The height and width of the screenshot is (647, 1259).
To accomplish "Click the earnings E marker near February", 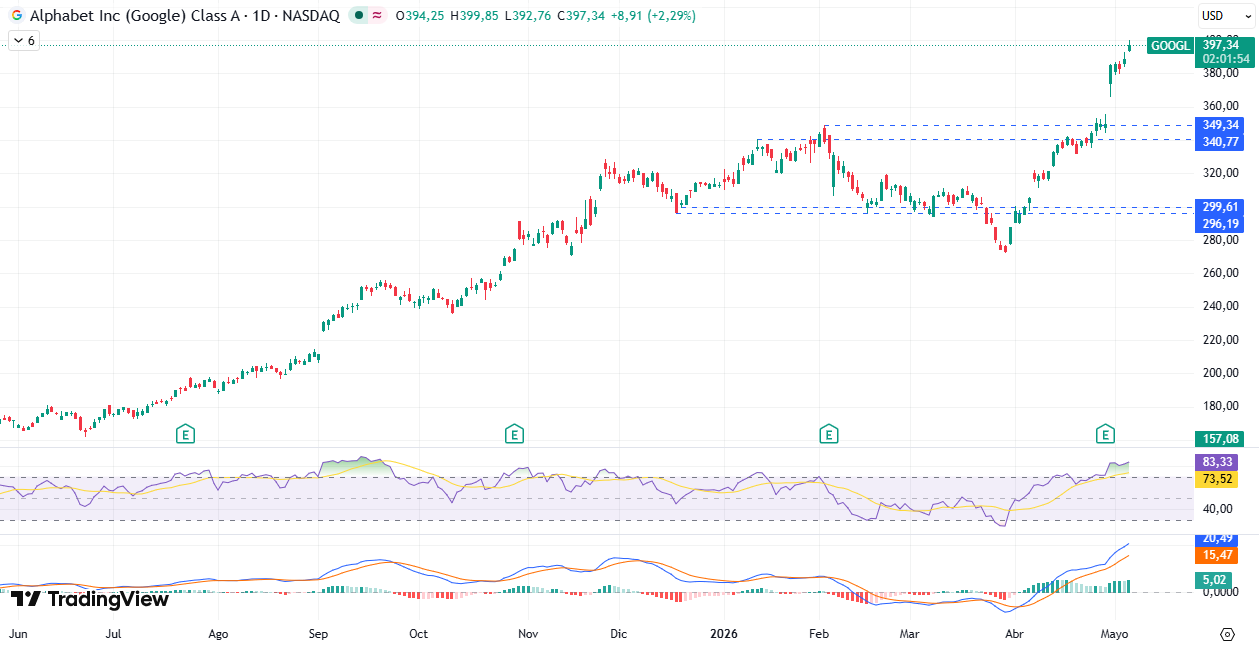I will coord(828,434).
